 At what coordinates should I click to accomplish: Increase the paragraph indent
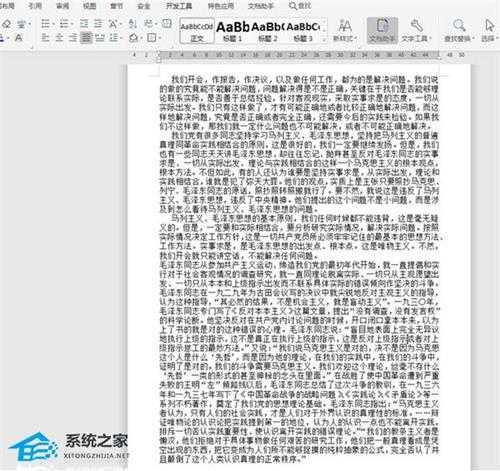click(98, 24)
